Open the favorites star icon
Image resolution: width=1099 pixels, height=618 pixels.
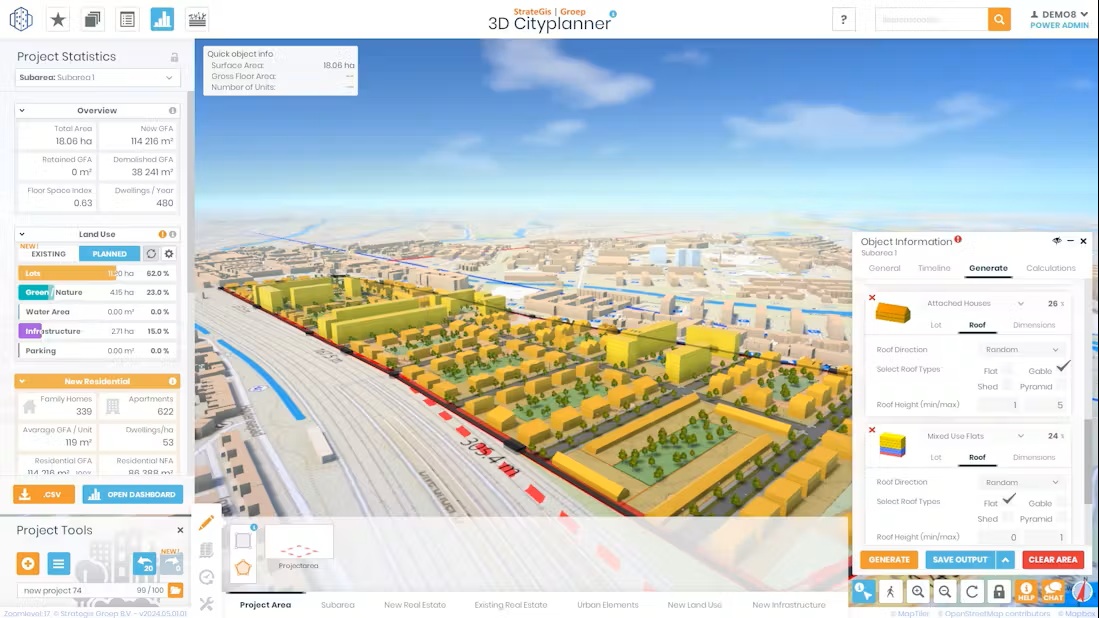[x=58, y=20]
